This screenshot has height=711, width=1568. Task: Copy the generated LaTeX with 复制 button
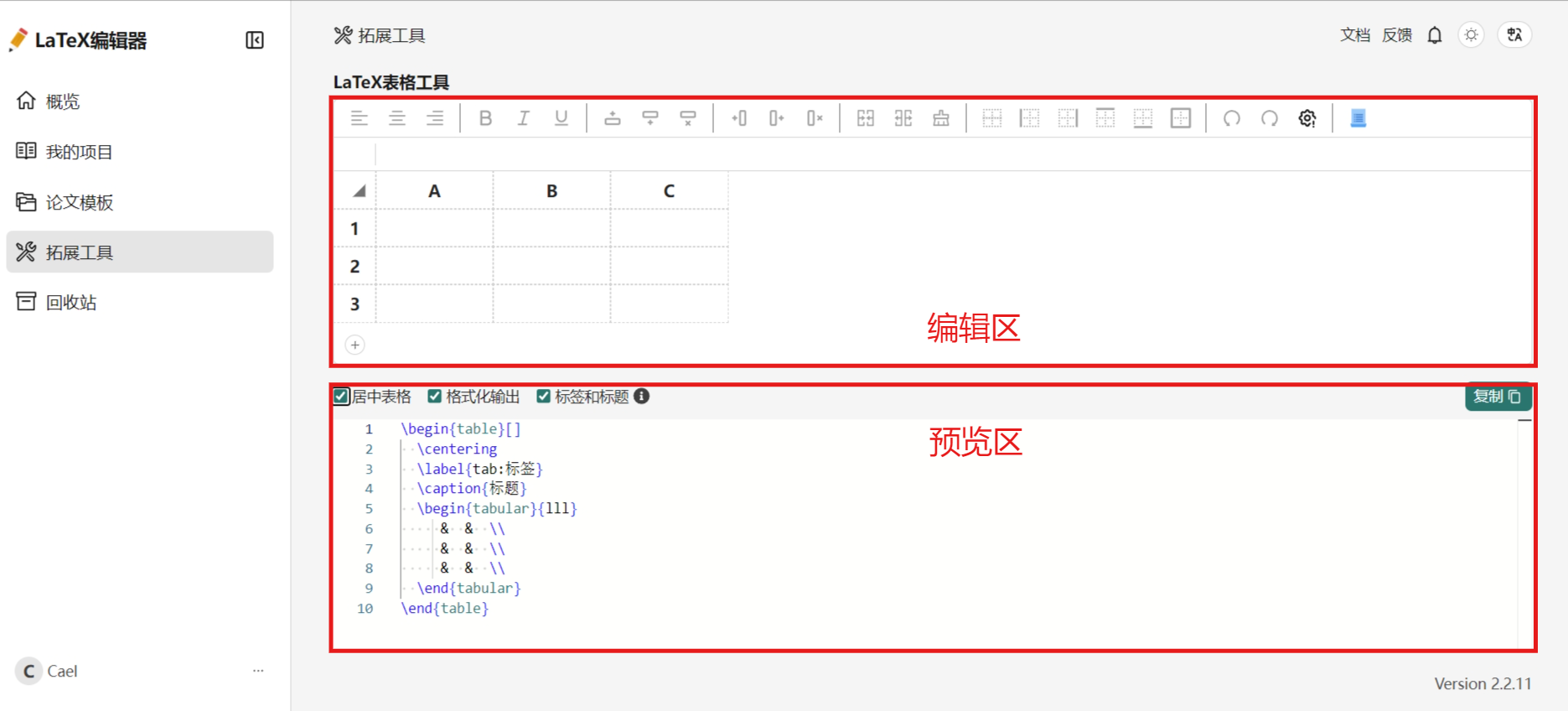pyautogui.click(x=1498, y=397)
